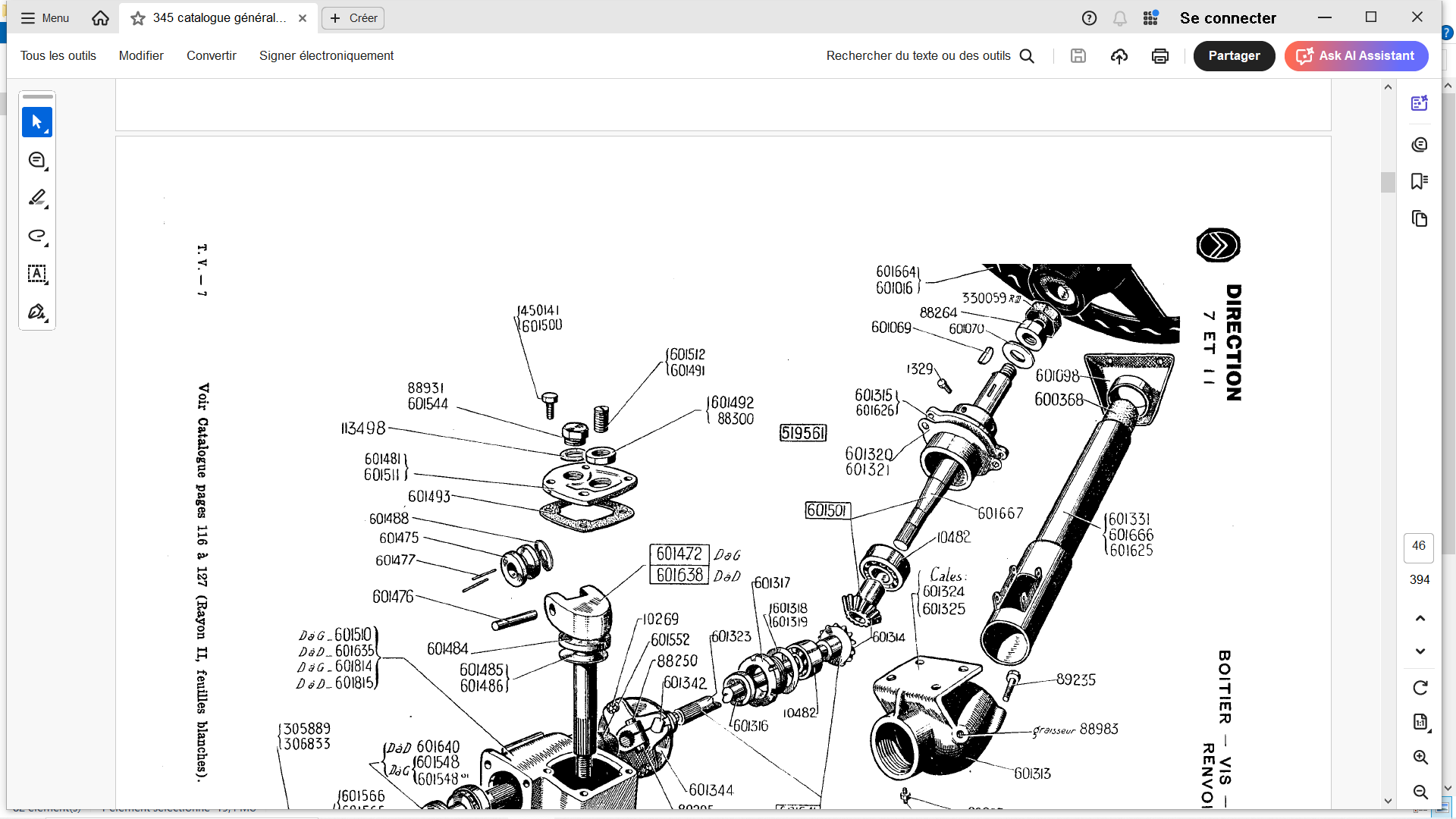Choose the highlighter pen tool
Image resolution: width=1456 pixels, height=819 pixels.
[36, 198]
